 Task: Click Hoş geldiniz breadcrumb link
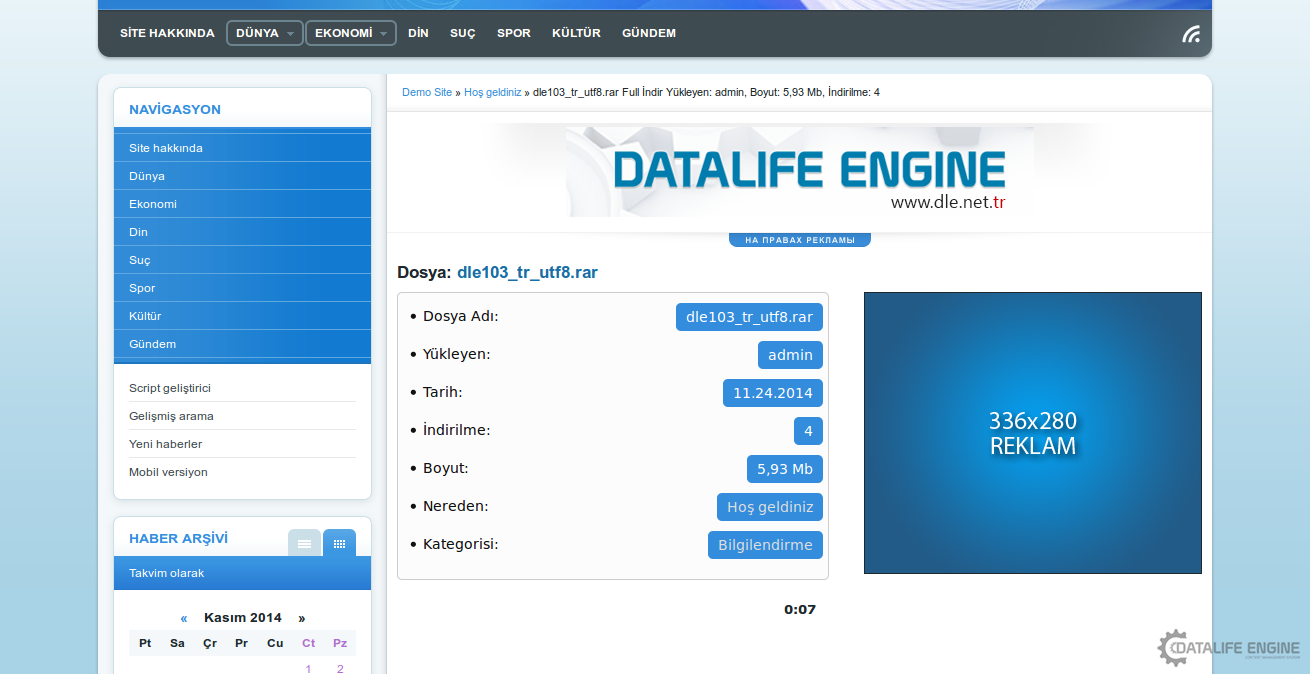coord(493,92)
